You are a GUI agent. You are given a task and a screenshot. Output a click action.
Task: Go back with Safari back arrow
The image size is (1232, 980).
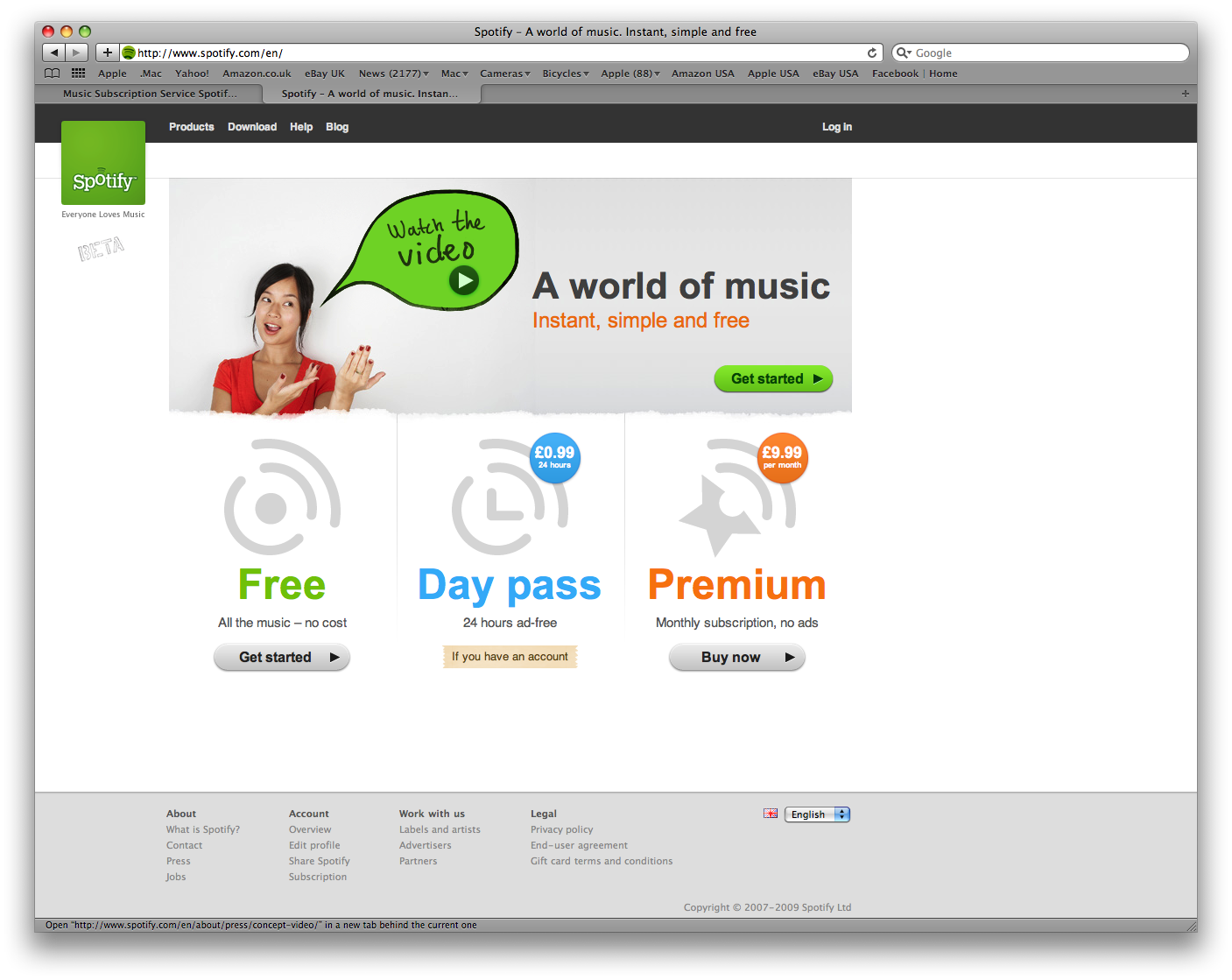tap(53, 53)
